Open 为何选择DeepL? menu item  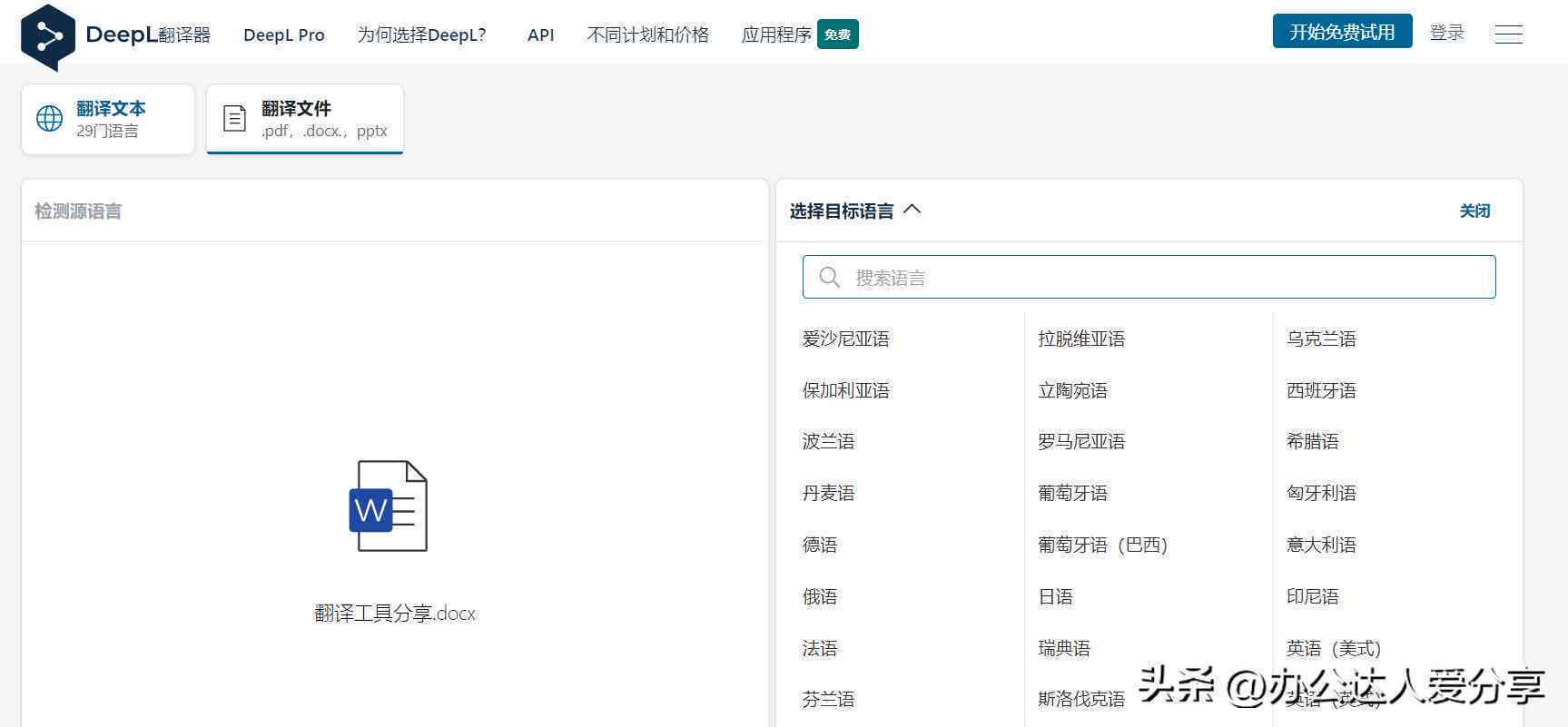(421, 35)
